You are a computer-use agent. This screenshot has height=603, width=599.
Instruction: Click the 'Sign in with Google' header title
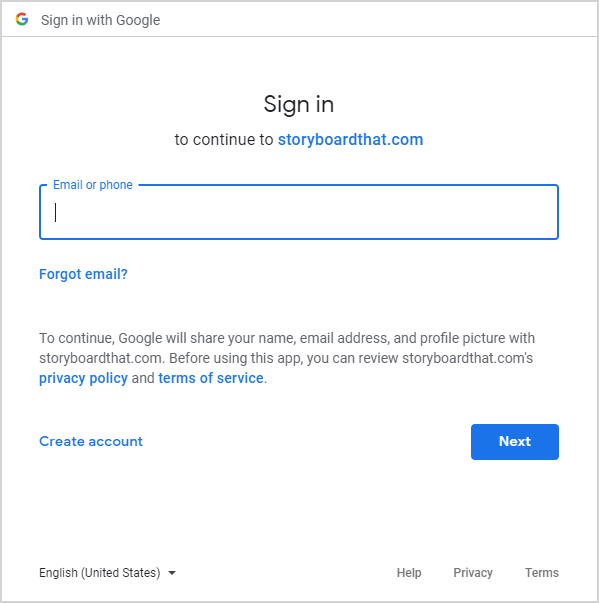click(x=100, y=20)
